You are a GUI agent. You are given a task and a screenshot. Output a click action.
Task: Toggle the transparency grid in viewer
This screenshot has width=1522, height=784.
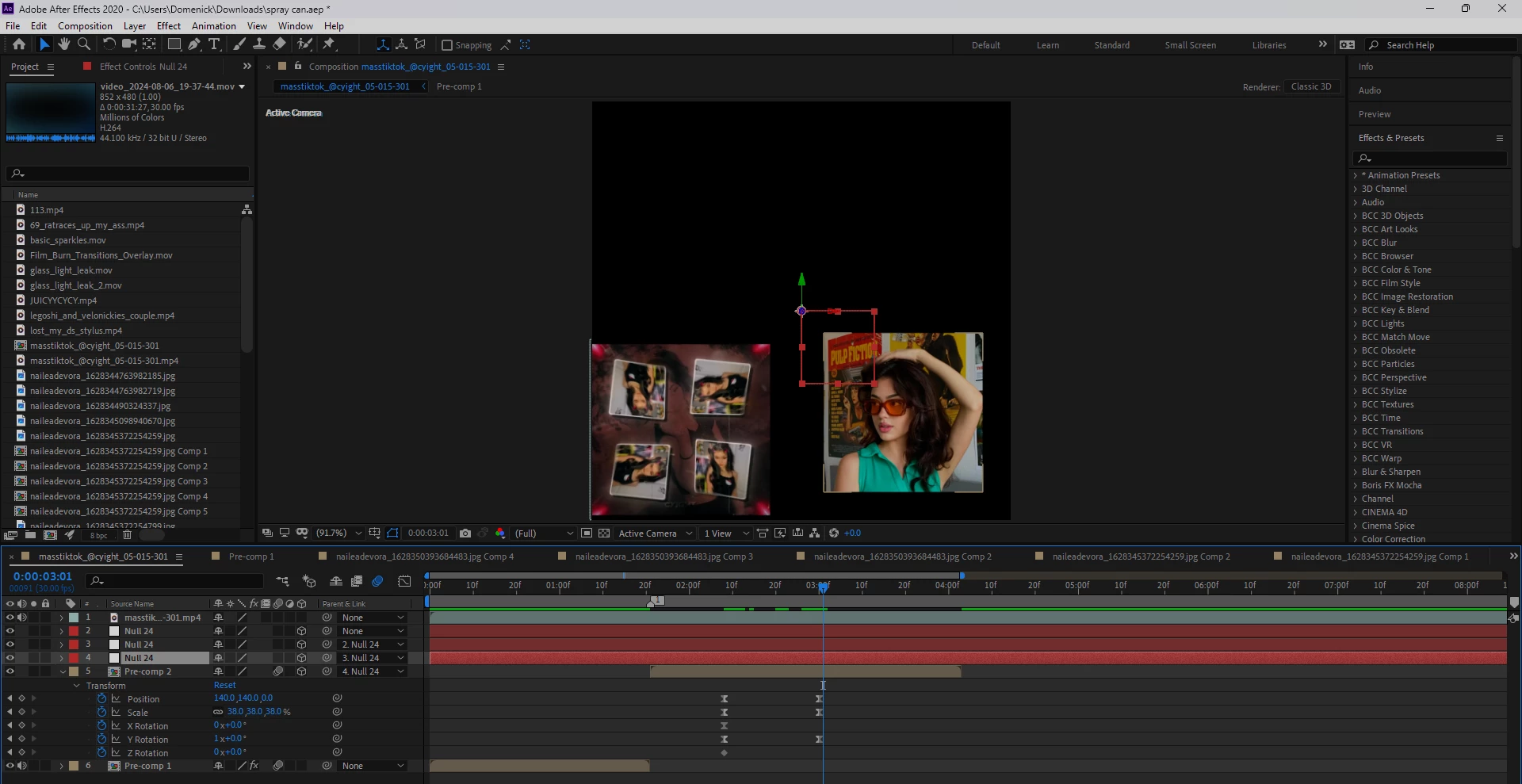click(x=604, y=534)
